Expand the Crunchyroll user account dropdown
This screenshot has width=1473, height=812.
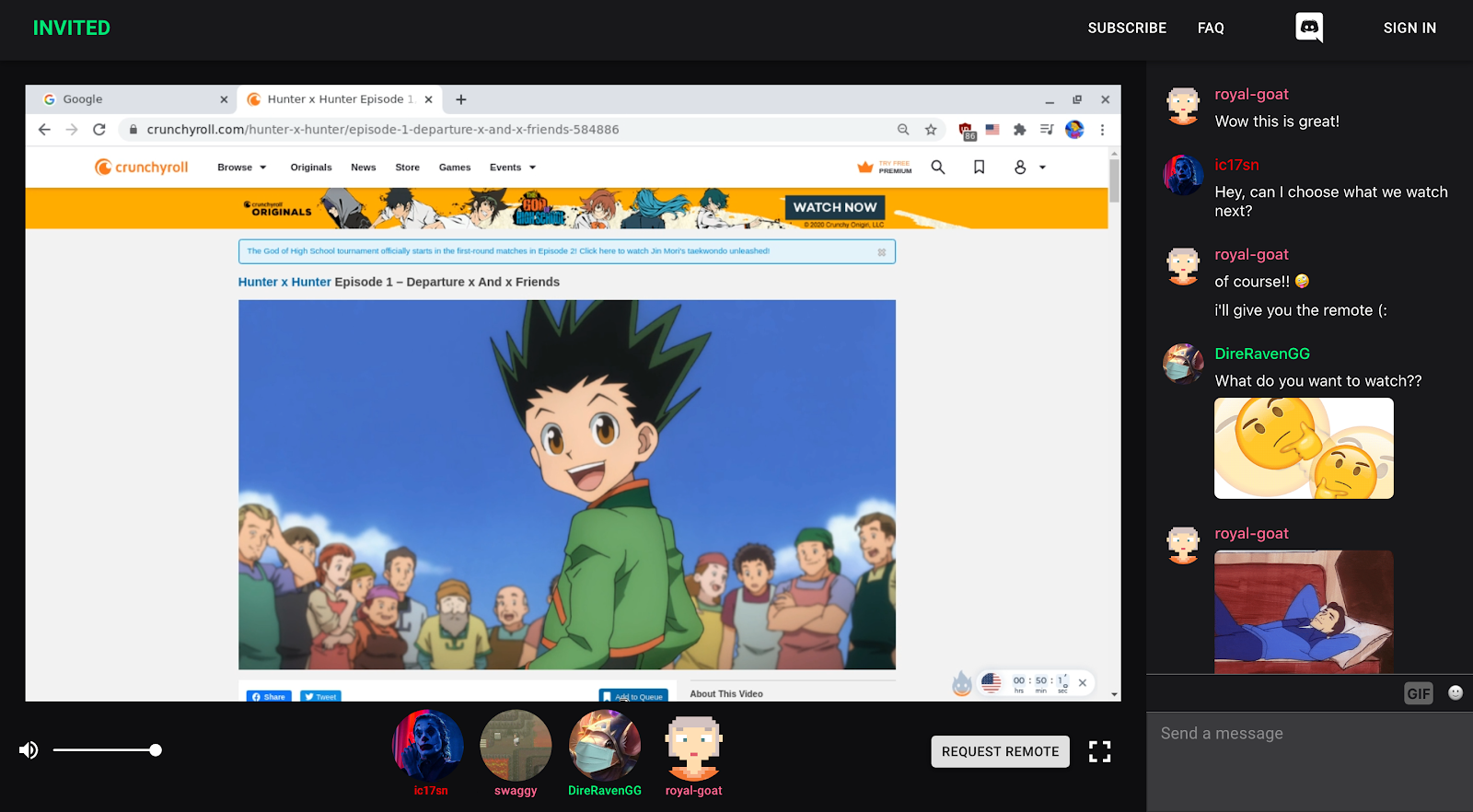(1030, 168)
